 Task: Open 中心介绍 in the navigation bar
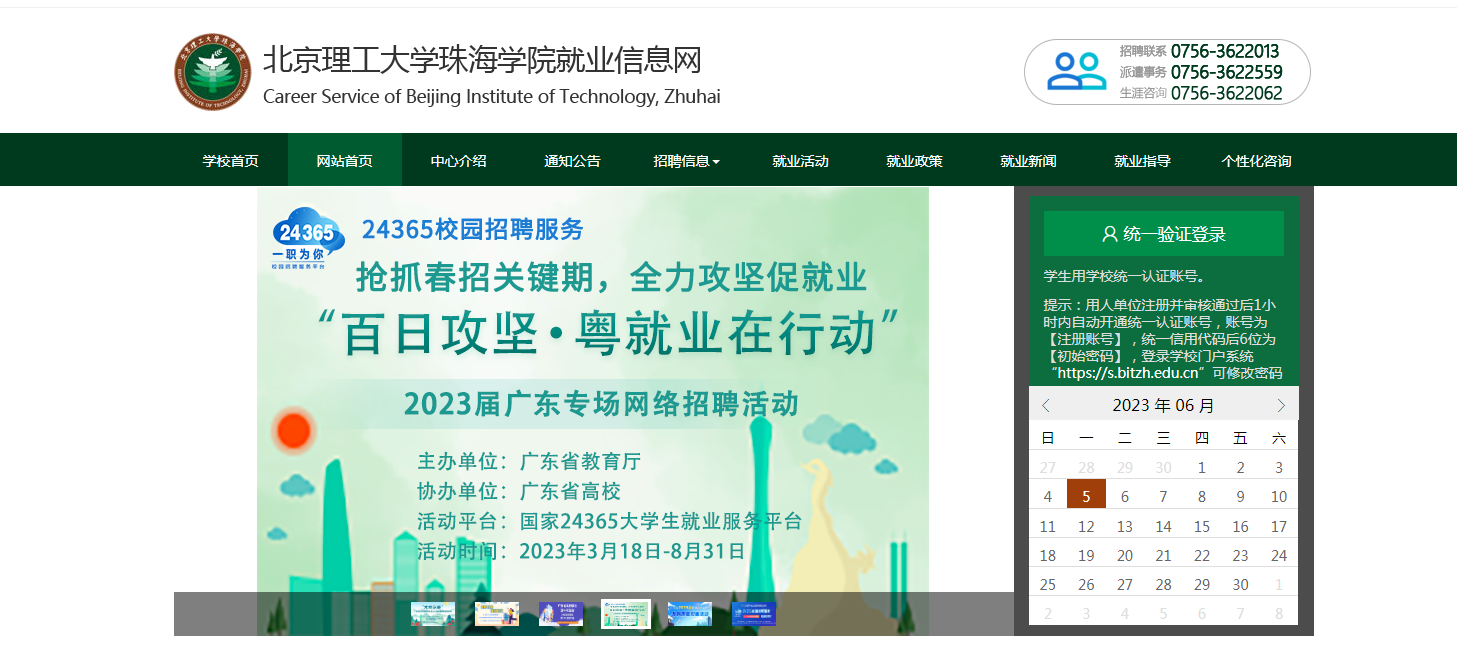click(459, 161)
